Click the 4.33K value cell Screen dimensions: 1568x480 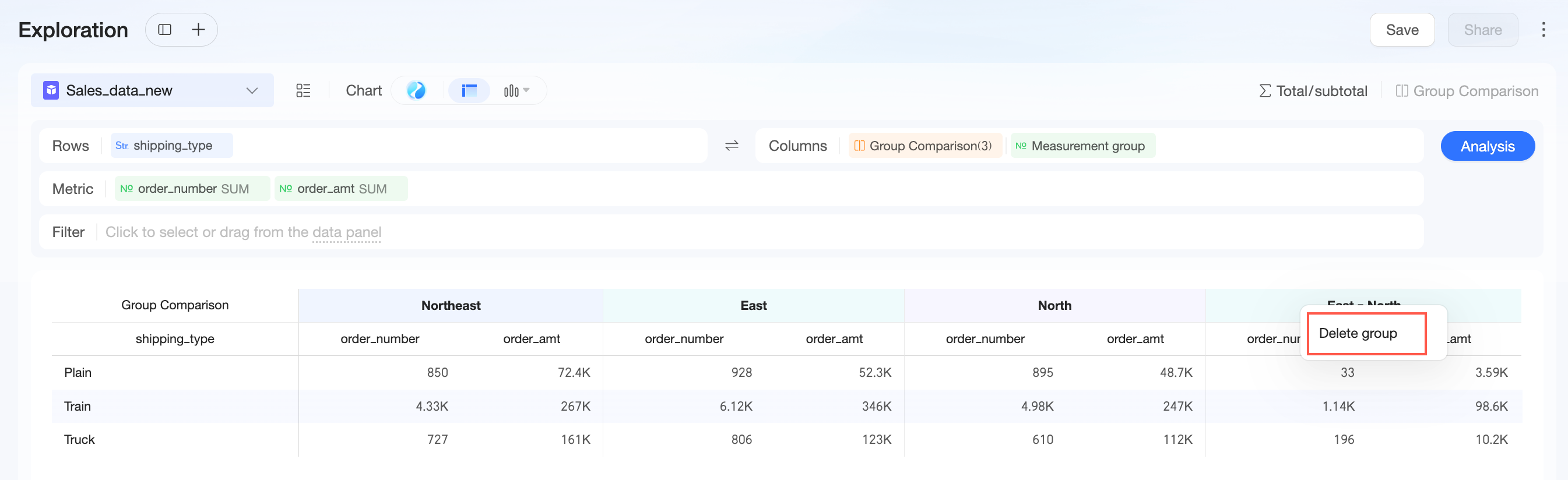point(431,407)
